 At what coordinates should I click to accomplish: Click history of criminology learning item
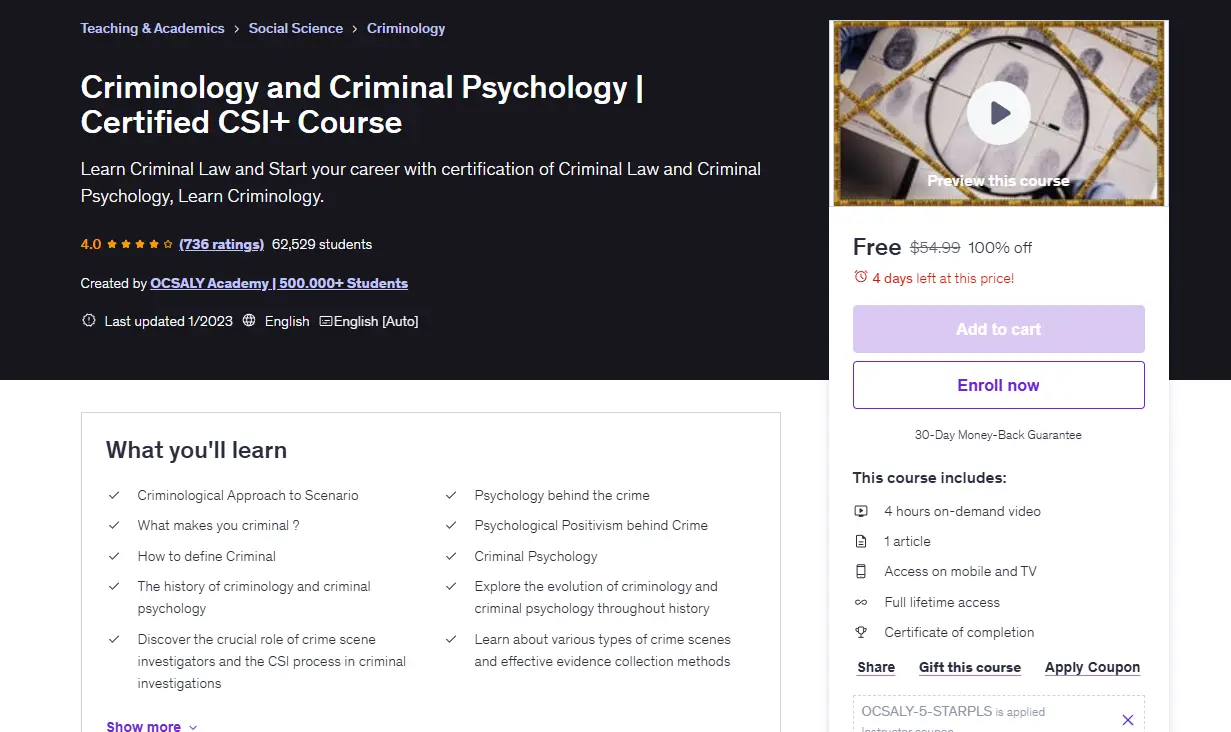click(254, 597)
